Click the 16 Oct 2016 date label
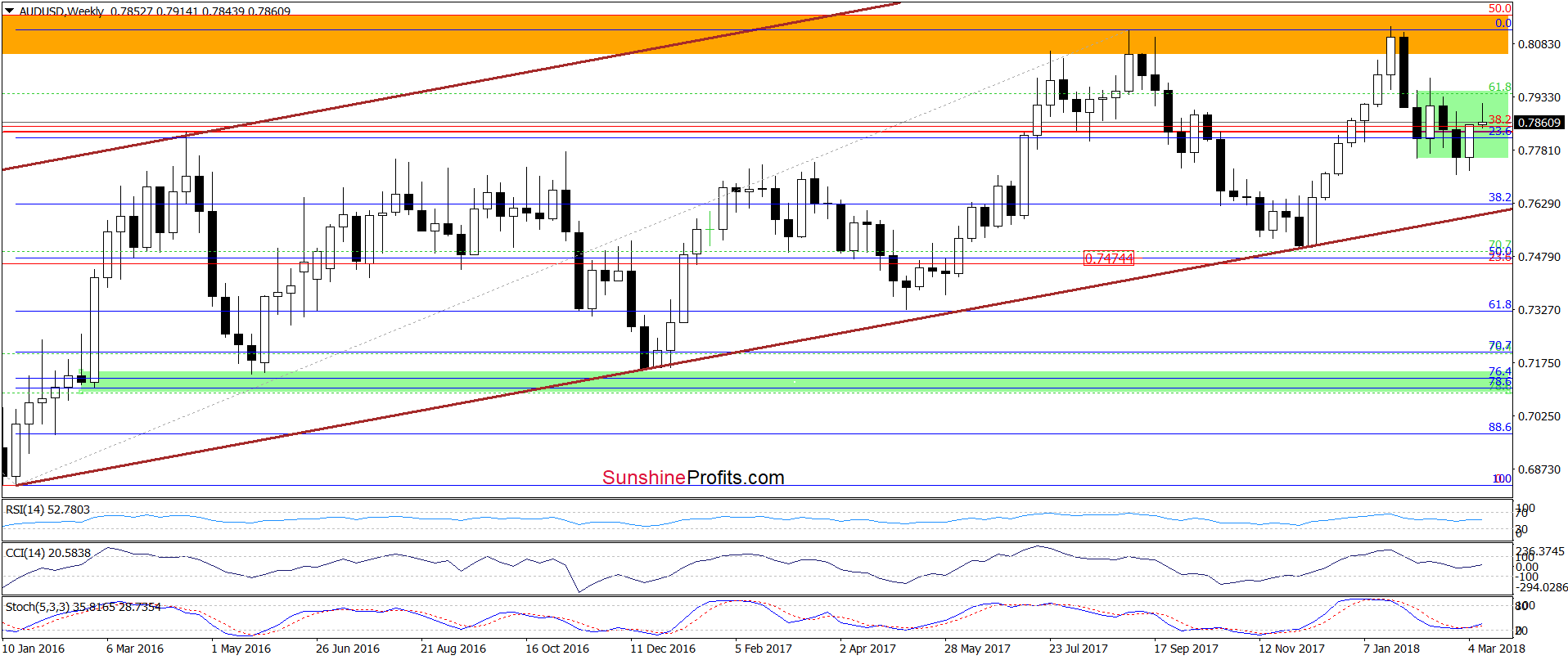The image size is (1568, 660). click(x=557, y=649)
